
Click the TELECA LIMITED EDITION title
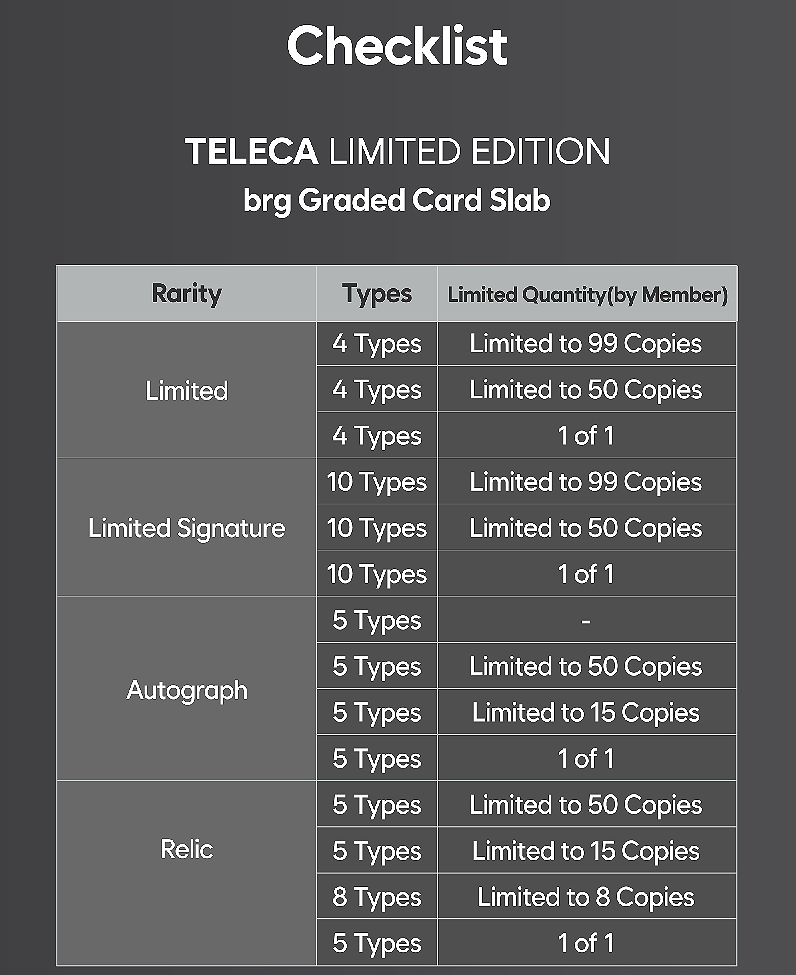coord(397,151)
